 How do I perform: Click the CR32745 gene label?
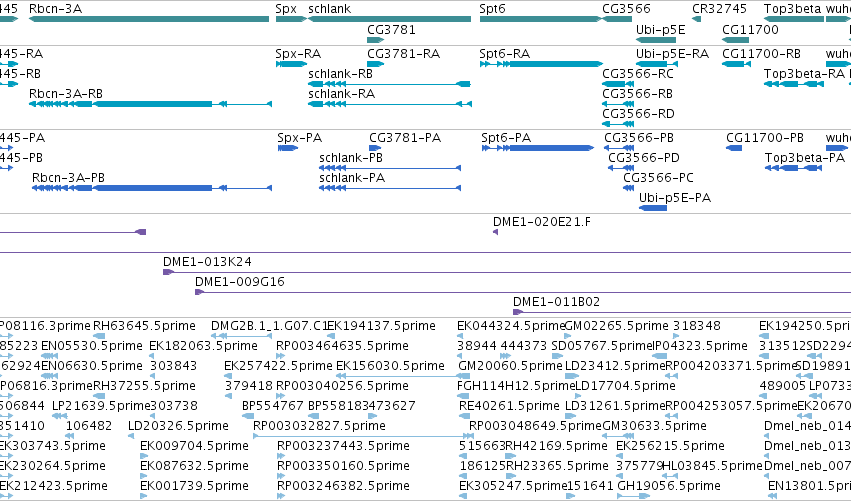719,9
